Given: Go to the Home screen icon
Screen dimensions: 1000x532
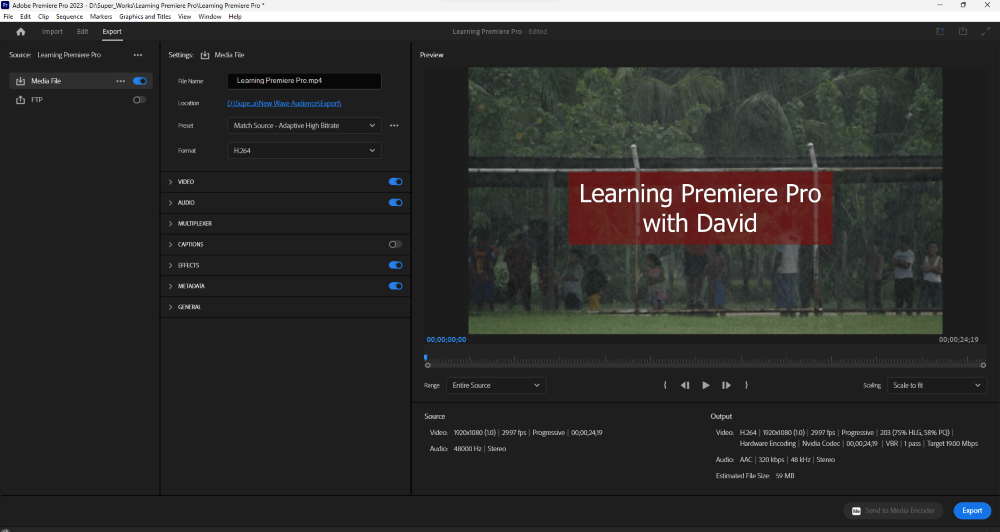Looking at the screenshot, I should 20,31.
